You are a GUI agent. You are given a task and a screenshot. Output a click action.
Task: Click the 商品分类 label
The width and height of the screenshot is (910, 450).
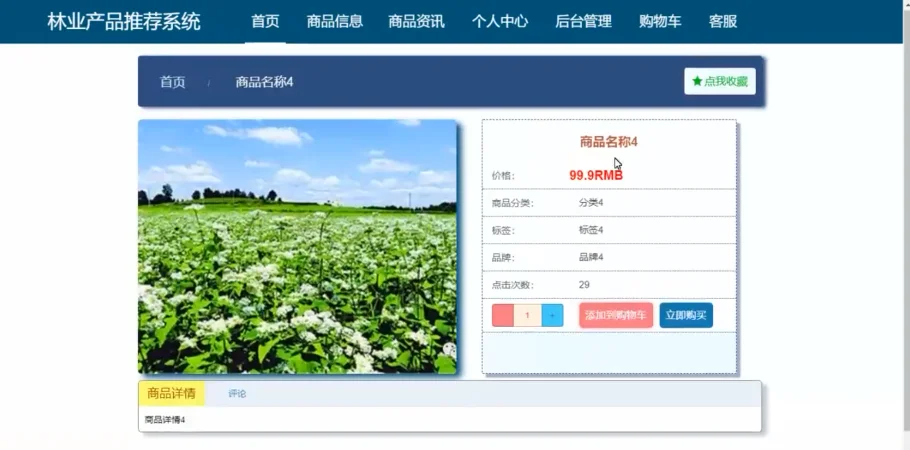pyautogui.click(x=512, y=203)
